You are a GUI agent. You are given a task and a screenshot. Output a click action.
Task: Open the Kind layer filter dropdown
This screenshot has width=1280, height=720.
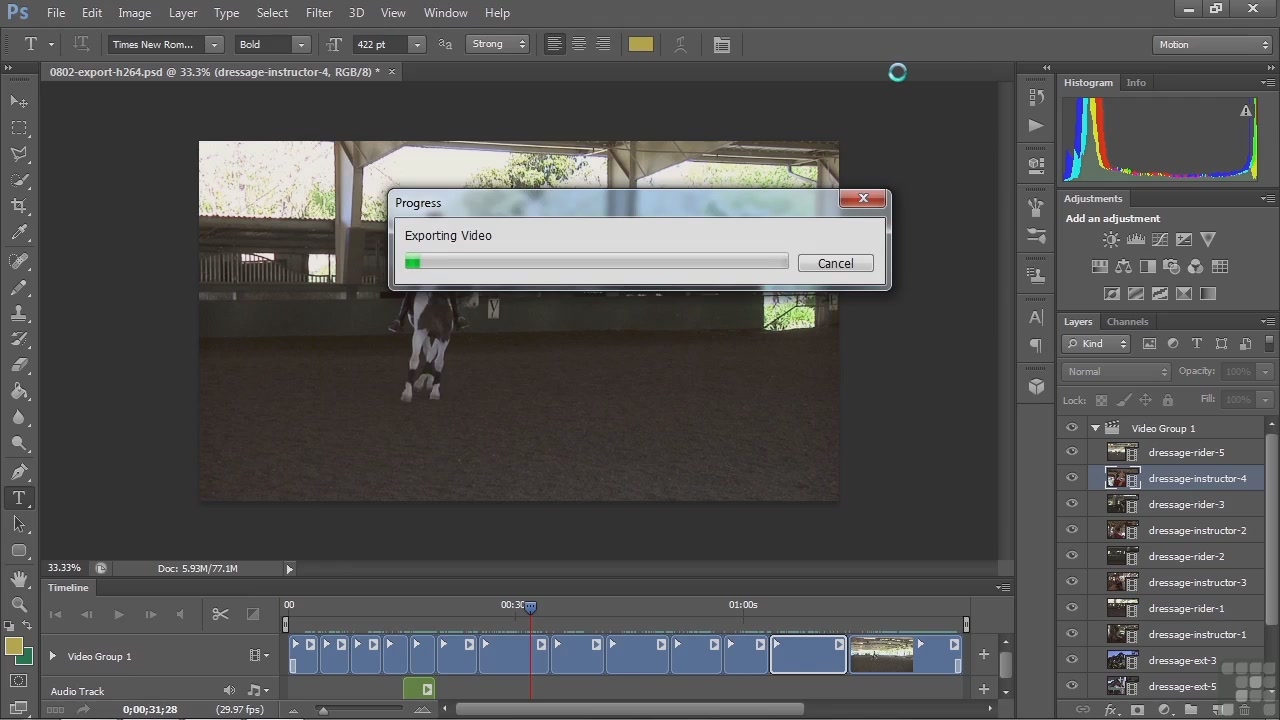tap(1096, 343)
